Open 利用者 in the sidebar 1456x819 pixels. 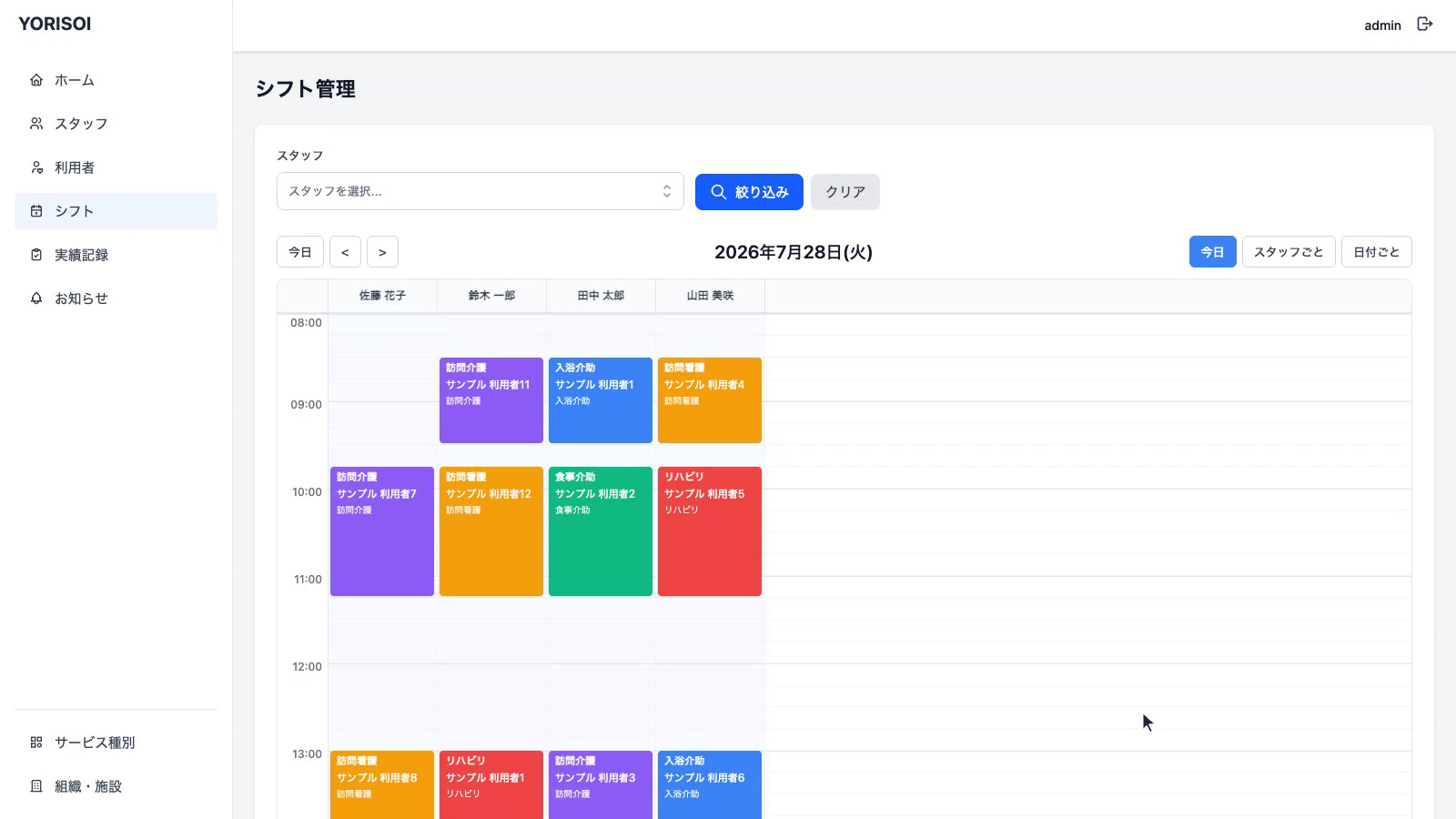coord(116,167)
